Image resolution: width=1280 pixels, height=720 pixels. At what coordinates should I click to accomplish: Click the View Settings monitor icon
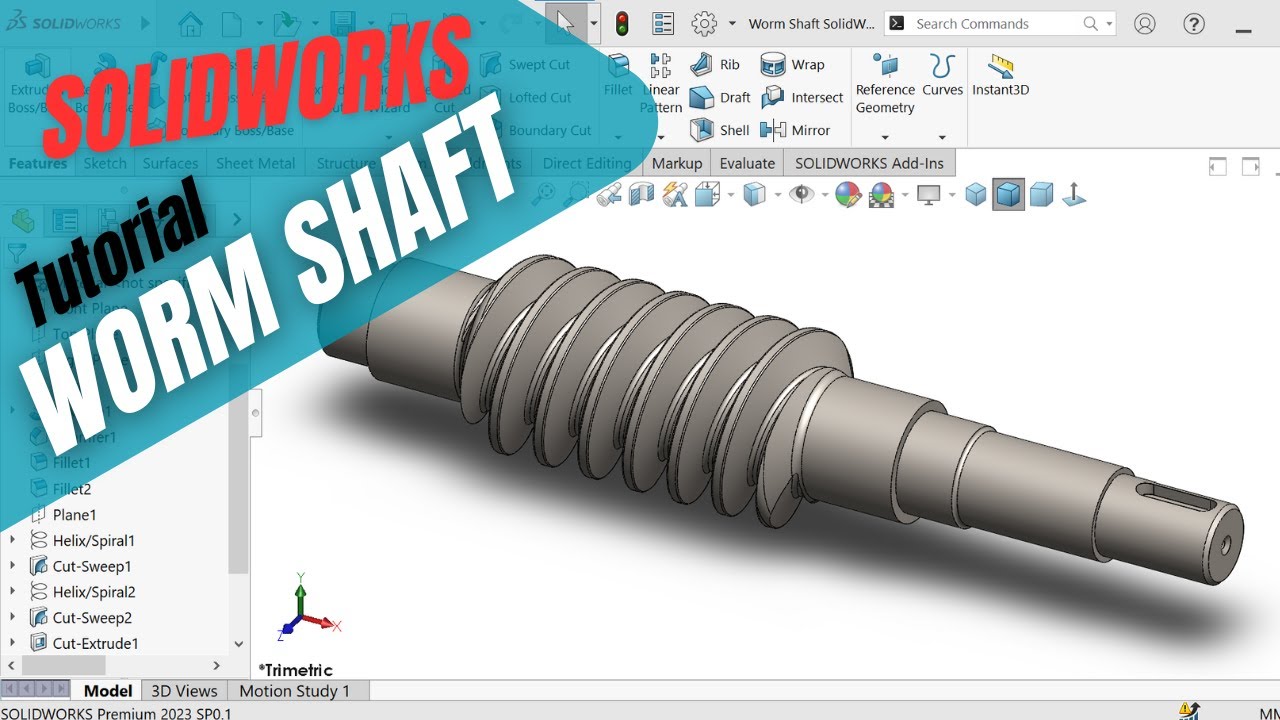pos(929,194)
